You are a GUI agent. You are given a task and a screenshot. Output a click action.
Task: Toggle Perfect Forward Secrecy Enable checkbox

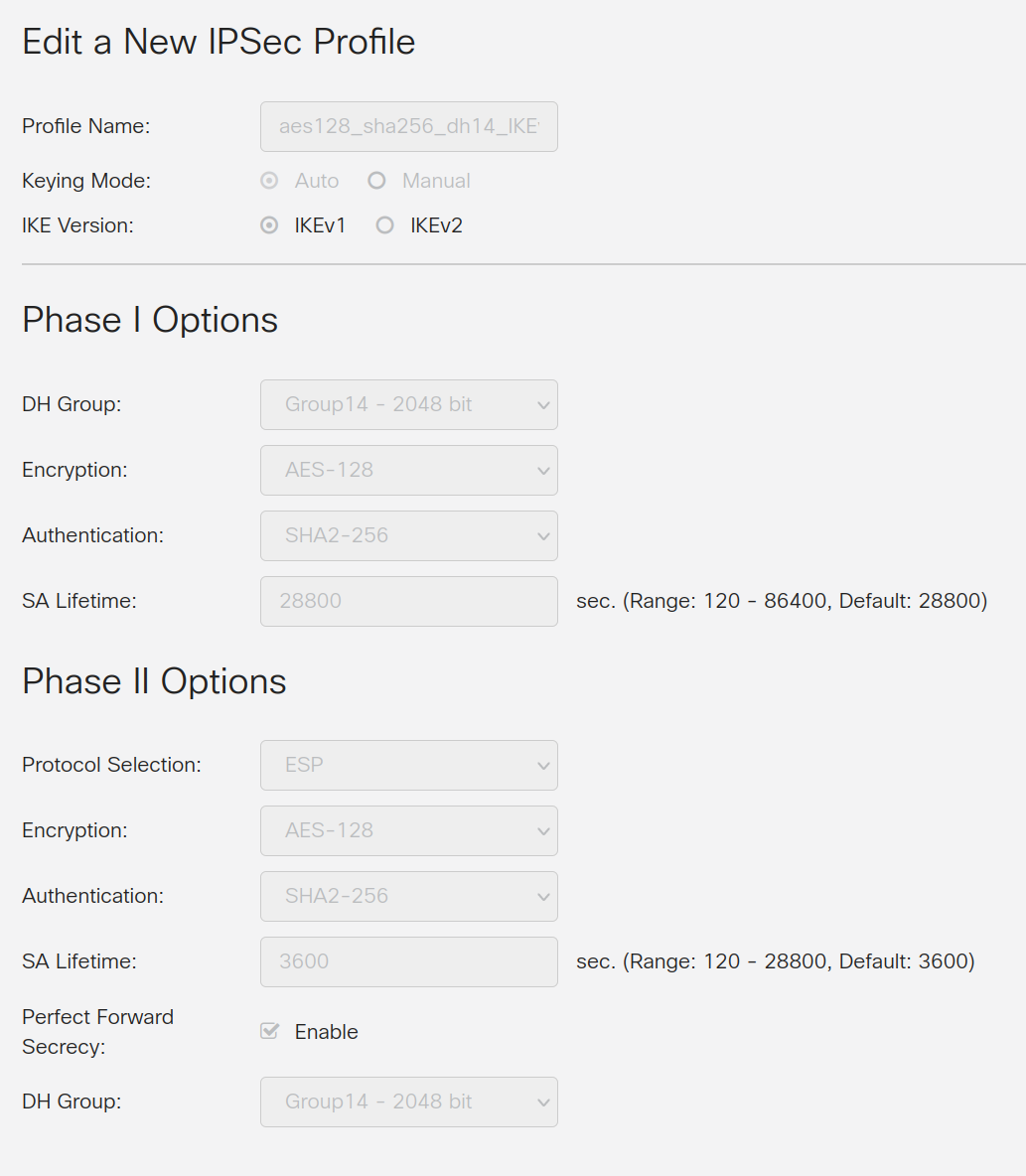(269, 1031)
